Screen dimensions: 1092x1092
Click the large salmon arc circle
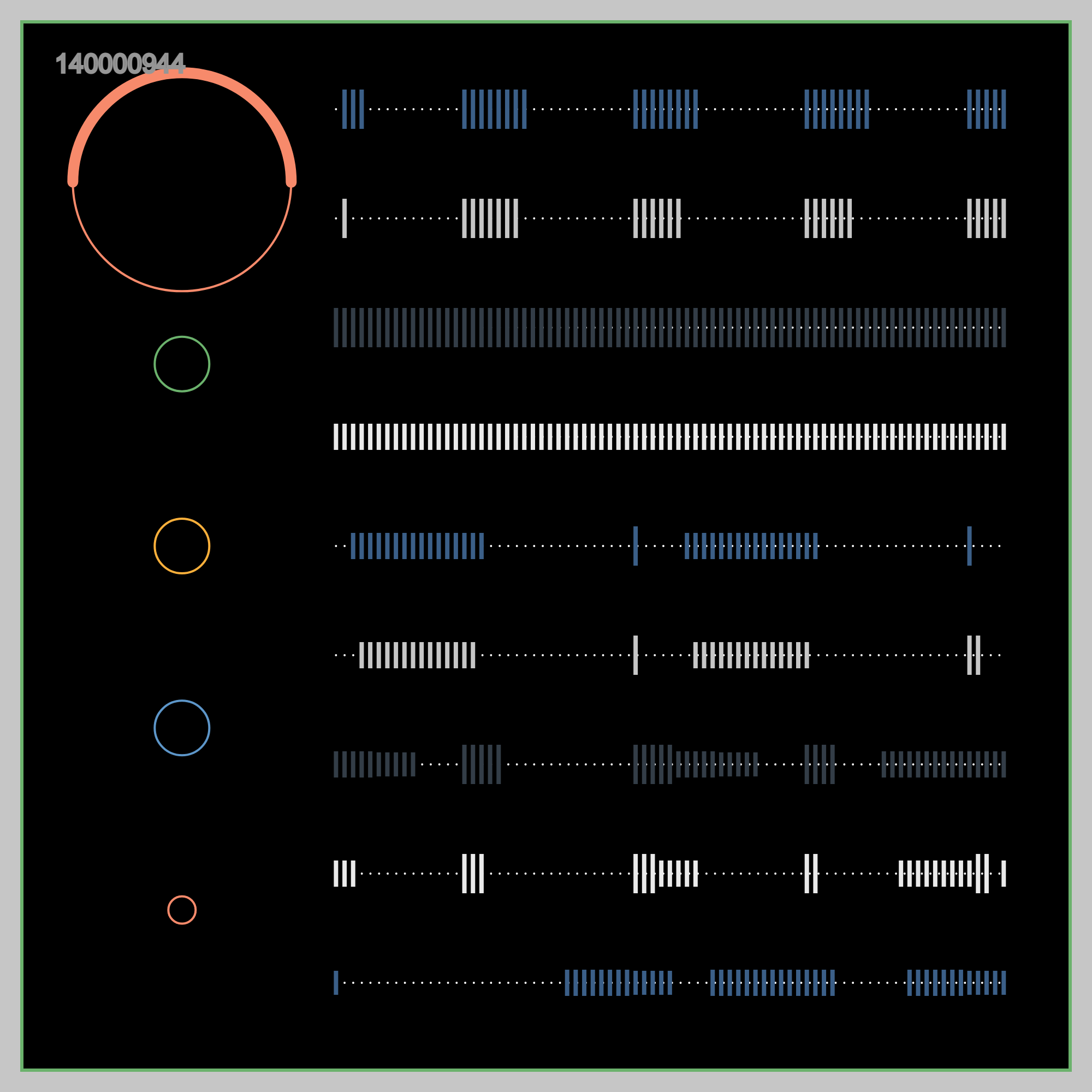click(181, 181)
